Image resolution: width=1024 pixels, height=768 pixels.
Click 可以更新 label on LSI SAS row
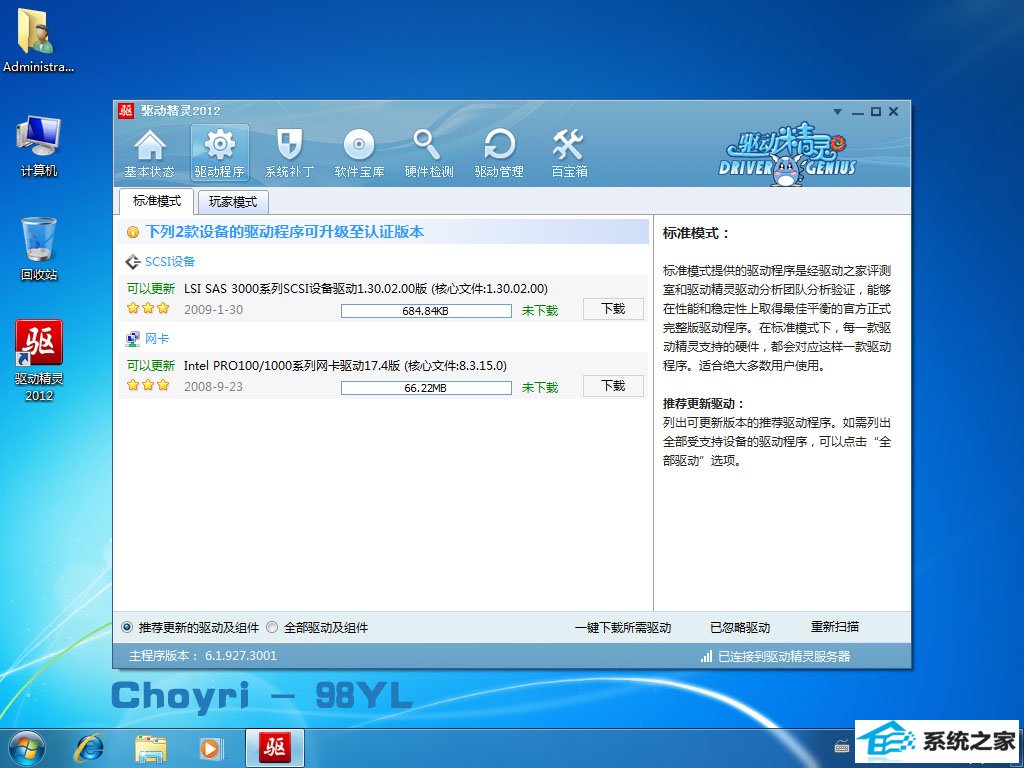[x=151, y=289]
